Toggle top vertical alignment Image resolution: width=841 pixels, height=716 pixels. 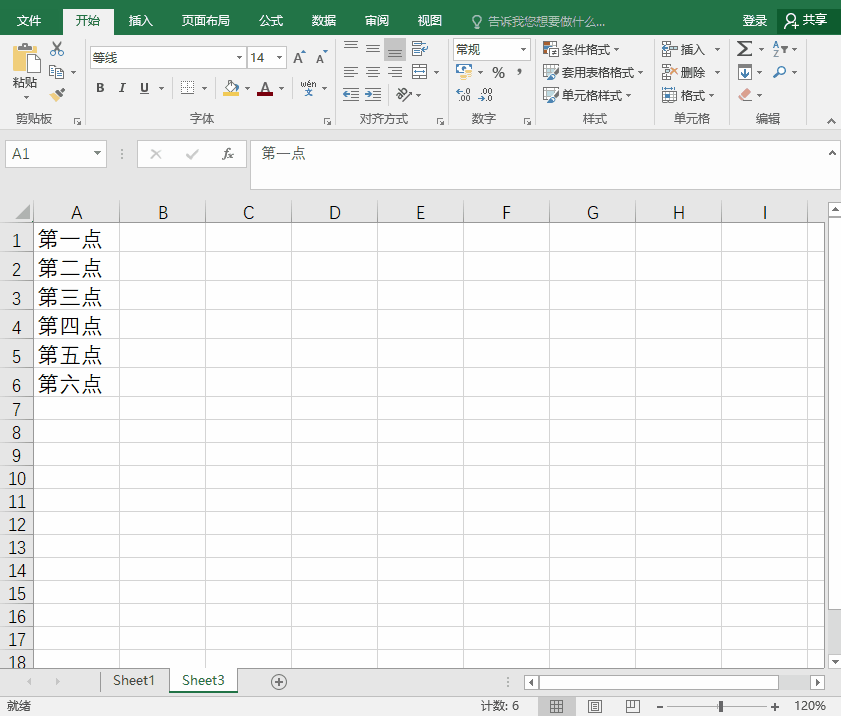351,49
